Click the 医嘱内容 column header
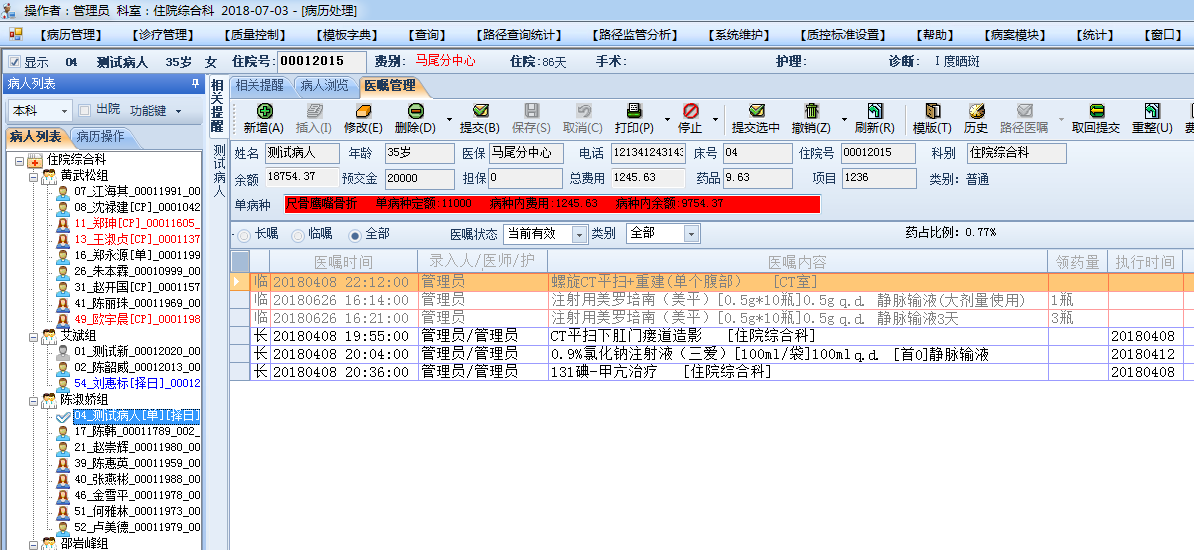 tap(797, 262)
